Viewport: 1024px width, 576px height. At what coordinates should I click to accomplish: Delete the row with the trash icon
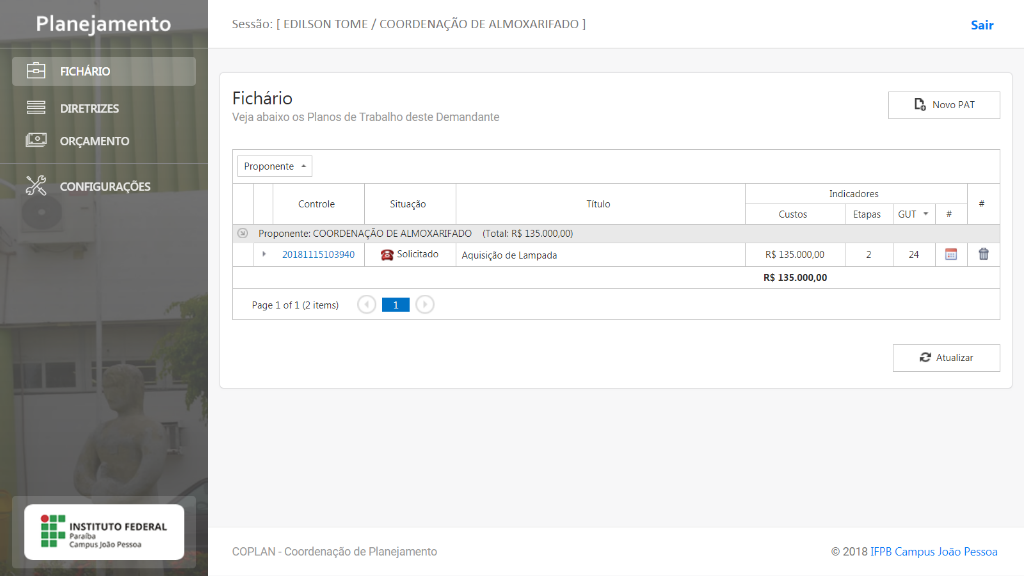(x=983, y=255)
